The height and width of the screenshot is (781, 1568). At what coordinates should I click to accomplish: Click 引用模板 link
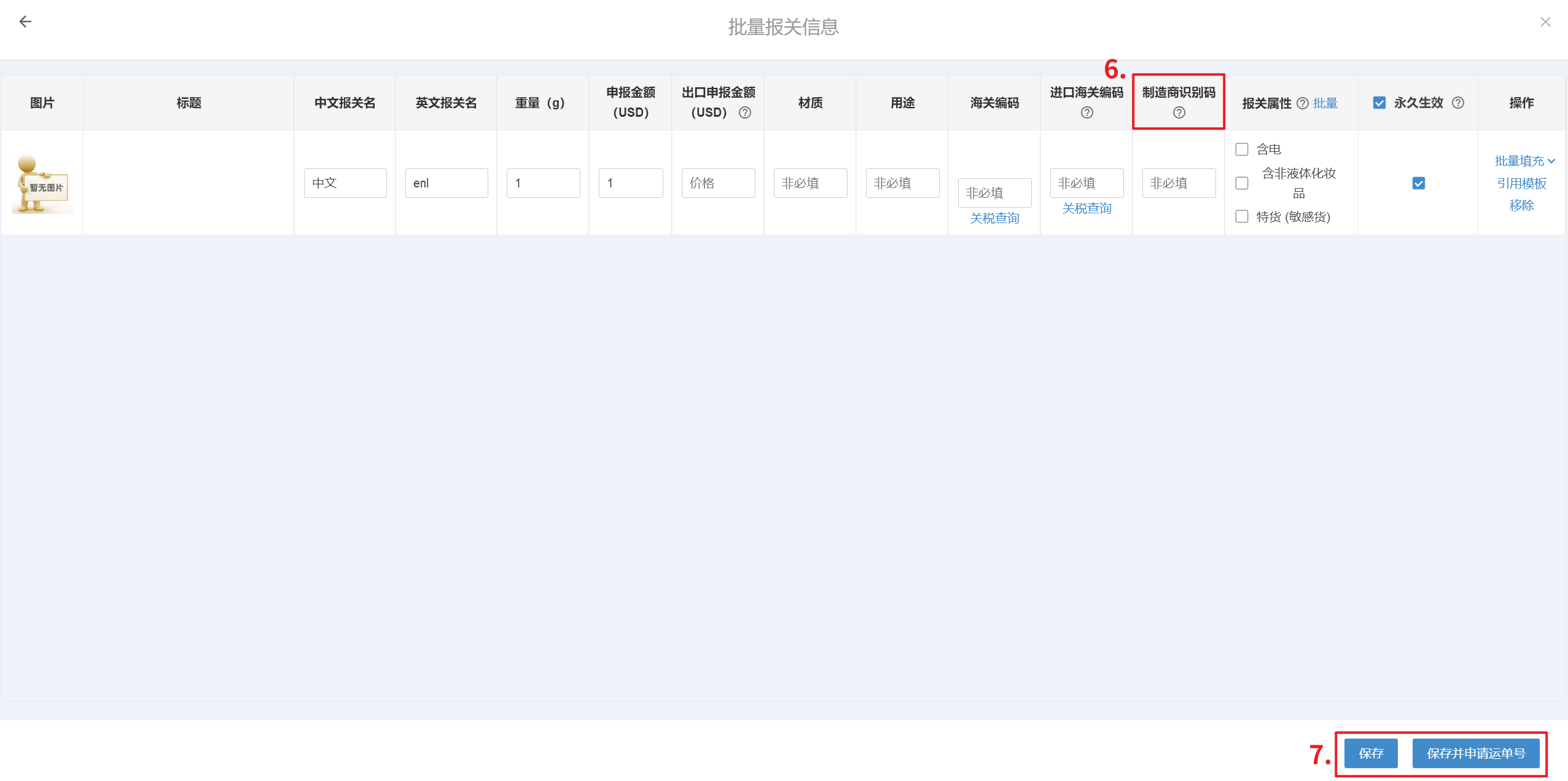[x=1521, y=183]
